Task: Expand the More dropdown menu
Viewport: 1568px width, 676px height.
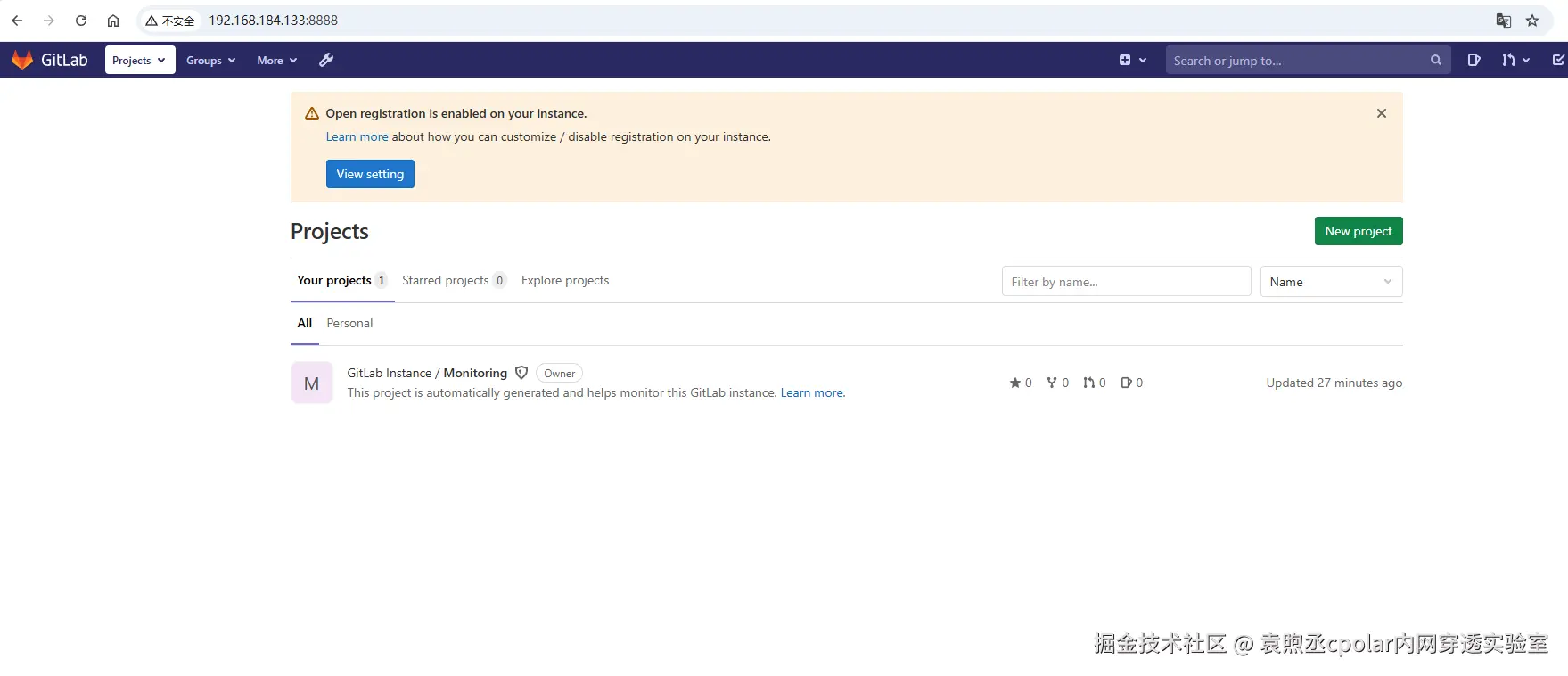Action: point(277,60)
